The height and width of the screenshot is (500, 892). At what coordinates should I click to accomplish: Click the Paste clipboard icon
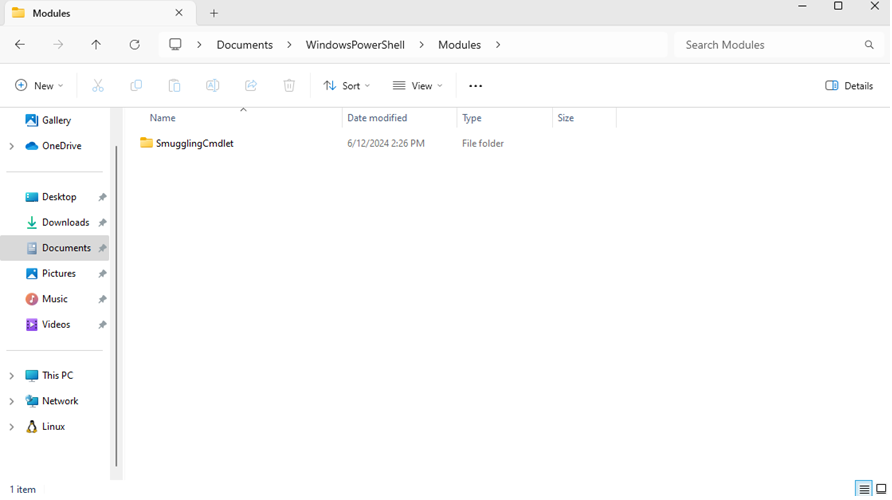point(174,86)
